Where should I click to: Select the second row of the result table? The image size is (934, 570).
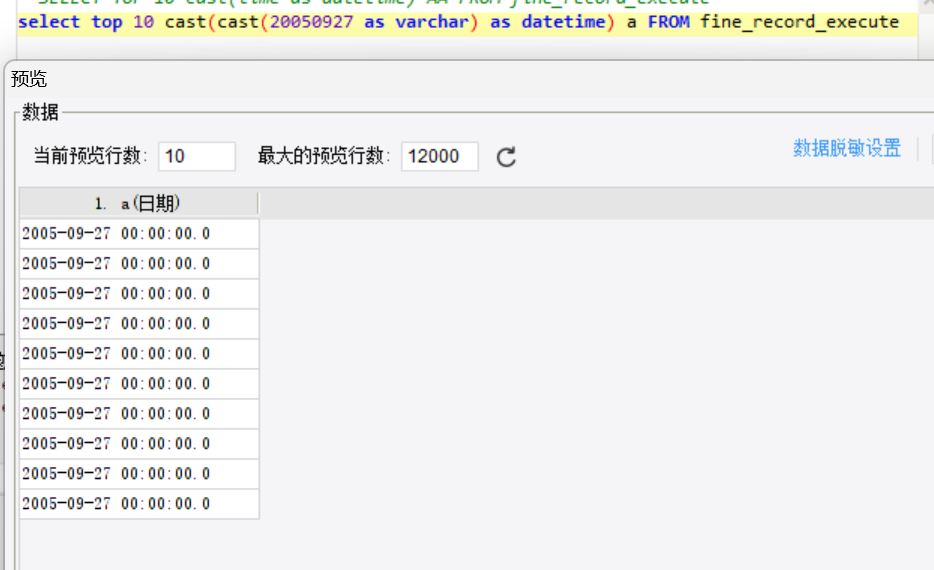[139, 264]
